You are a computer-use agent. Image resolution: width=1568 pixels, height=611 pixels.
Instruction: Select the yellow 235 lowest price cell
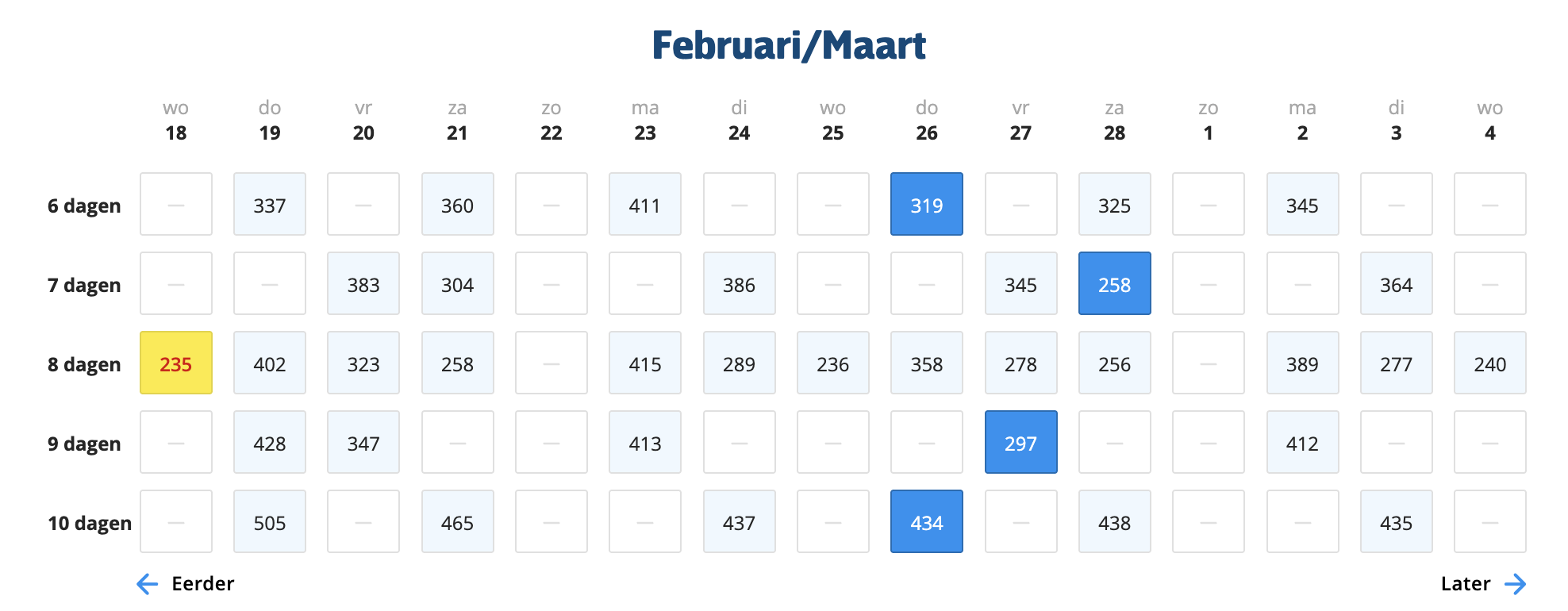pos(176,363)
